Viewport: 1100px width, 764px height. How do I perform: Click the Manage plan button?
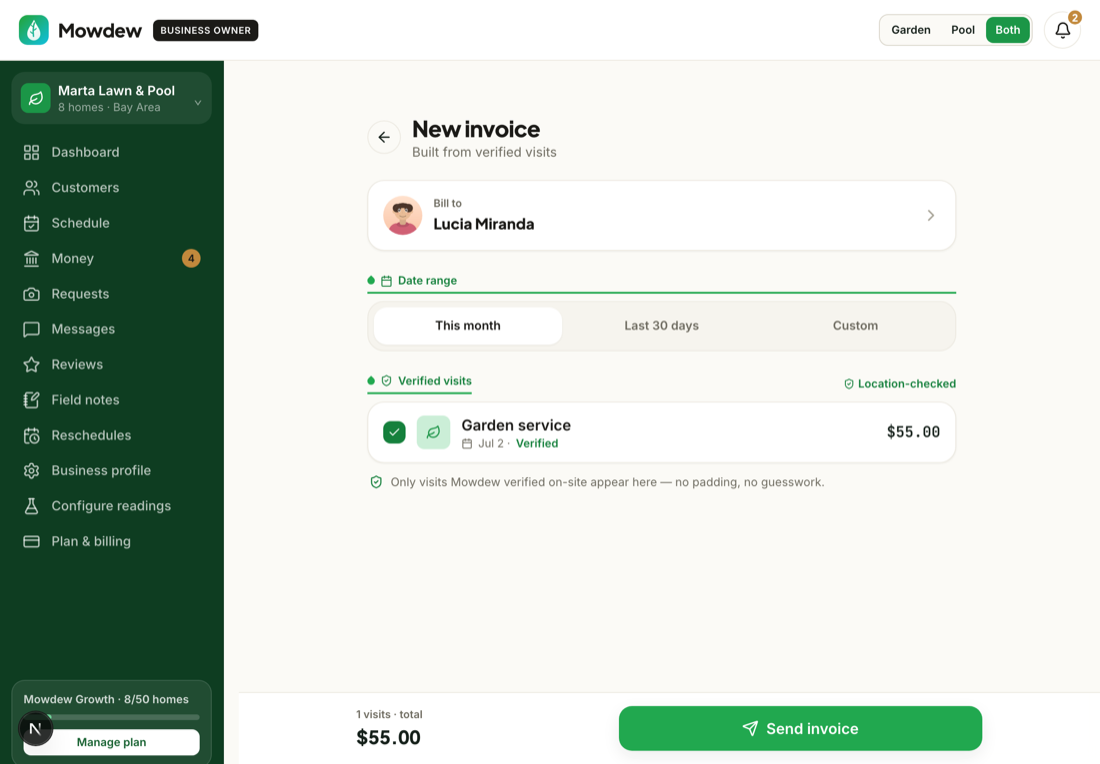tap(112, 742)
